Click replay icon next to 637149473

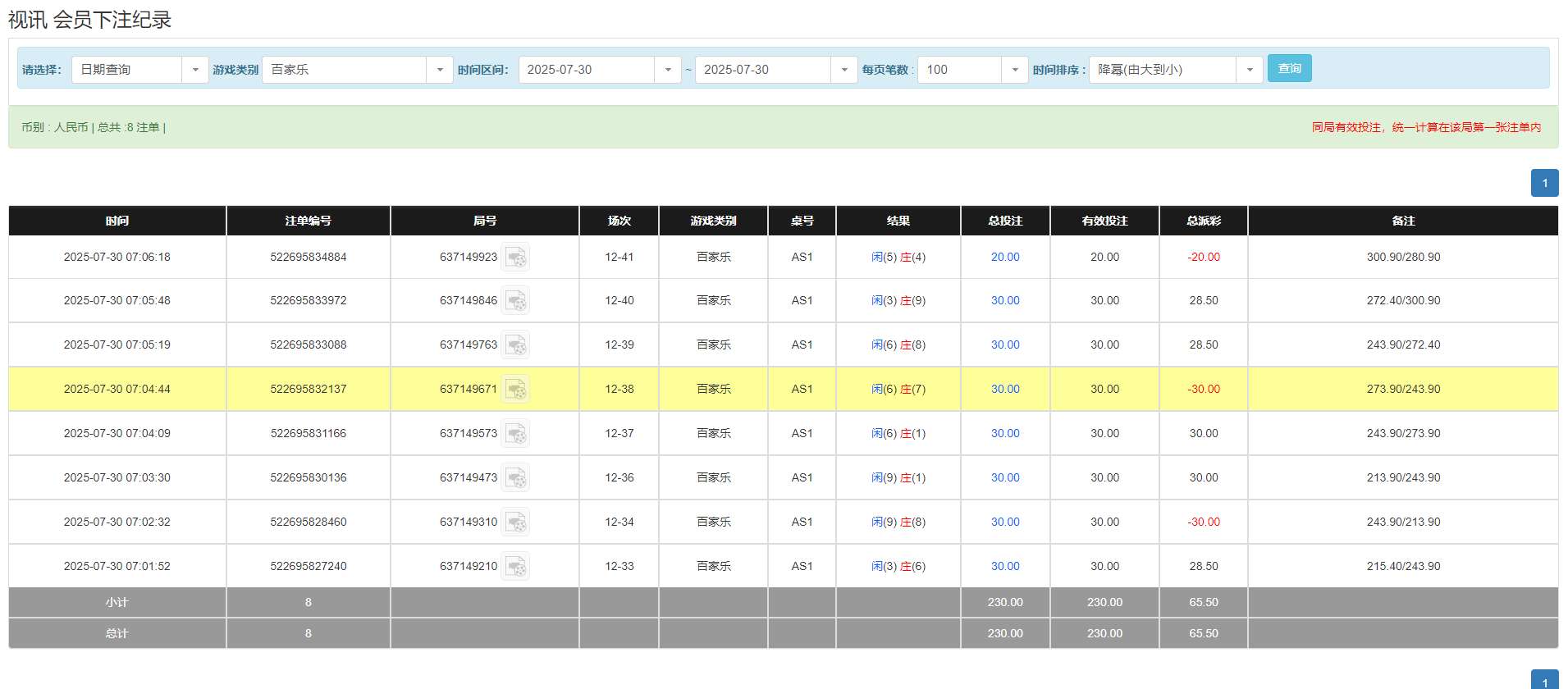tap(515, 478)
